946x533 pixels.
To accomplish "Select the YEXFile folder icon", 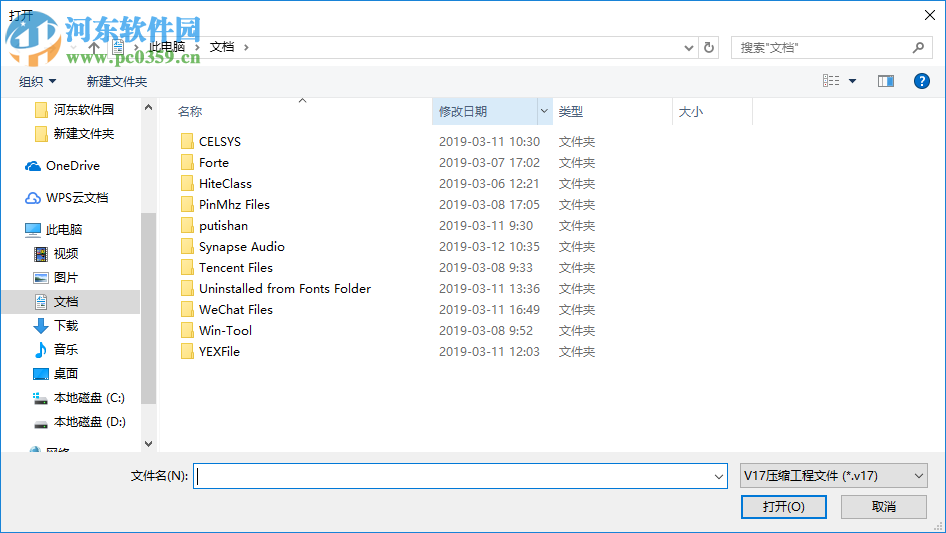I will (187, 351).
